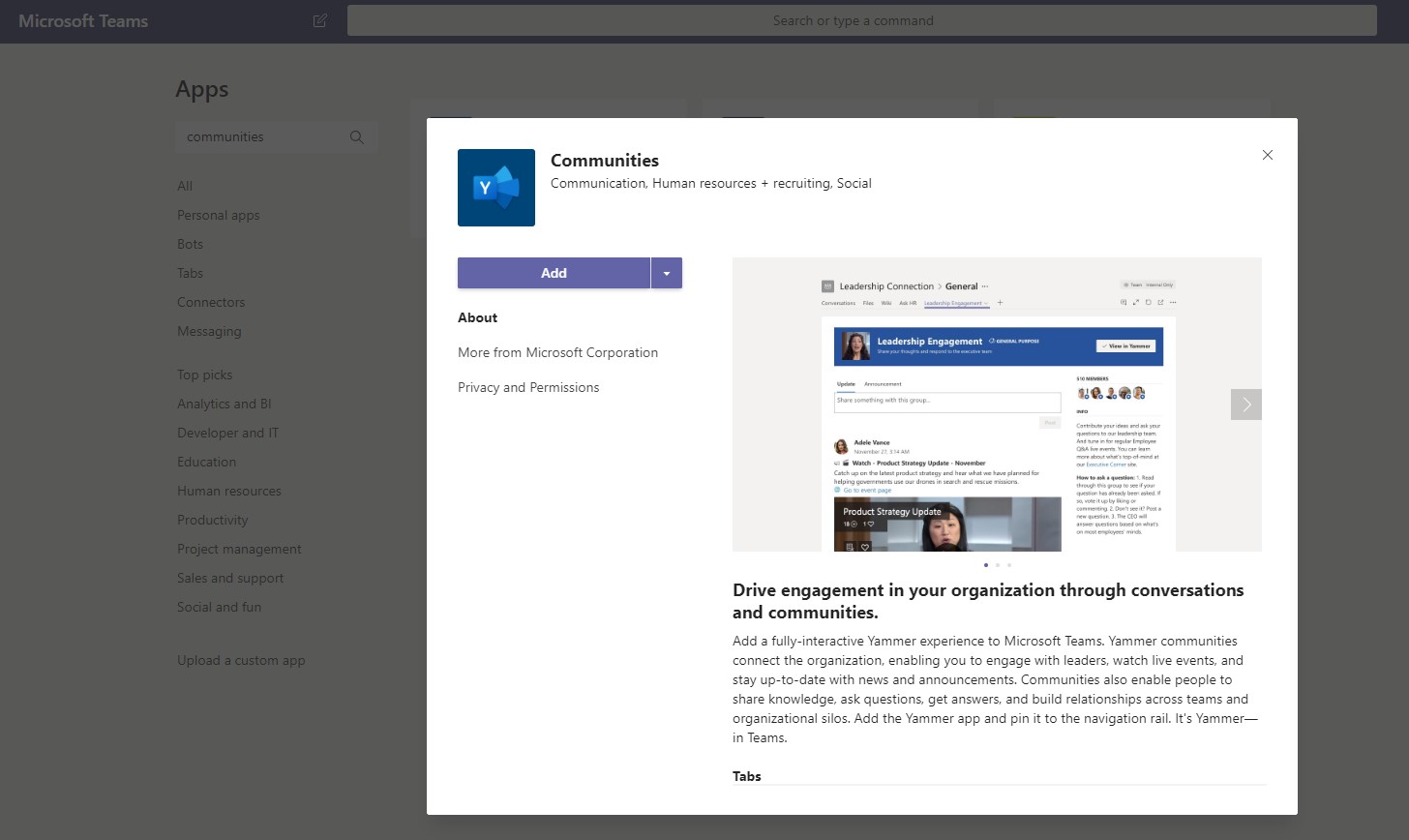Open More from Microsoft Corporation
The width and height of the screenshot is (1409, 840).
(557, 352)
